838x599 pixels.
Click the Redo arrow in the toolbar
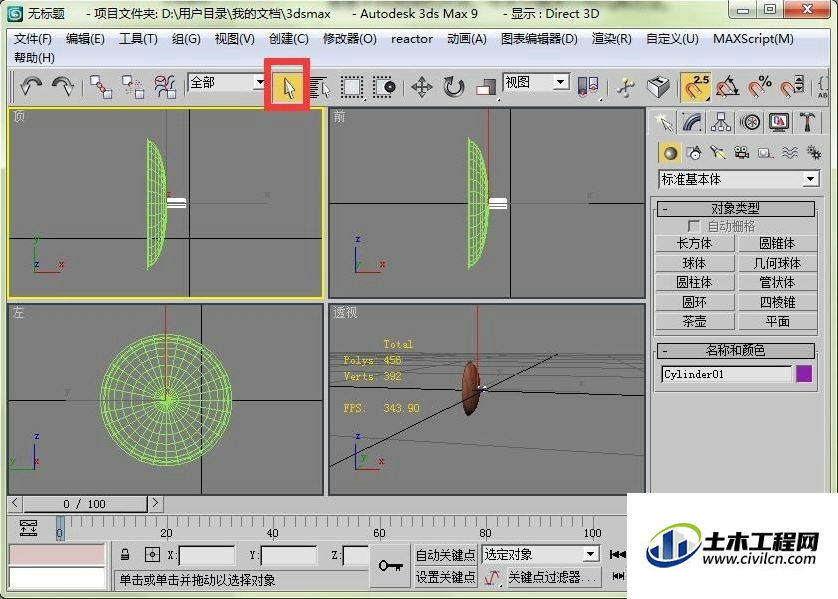click(x=63, y=86)
